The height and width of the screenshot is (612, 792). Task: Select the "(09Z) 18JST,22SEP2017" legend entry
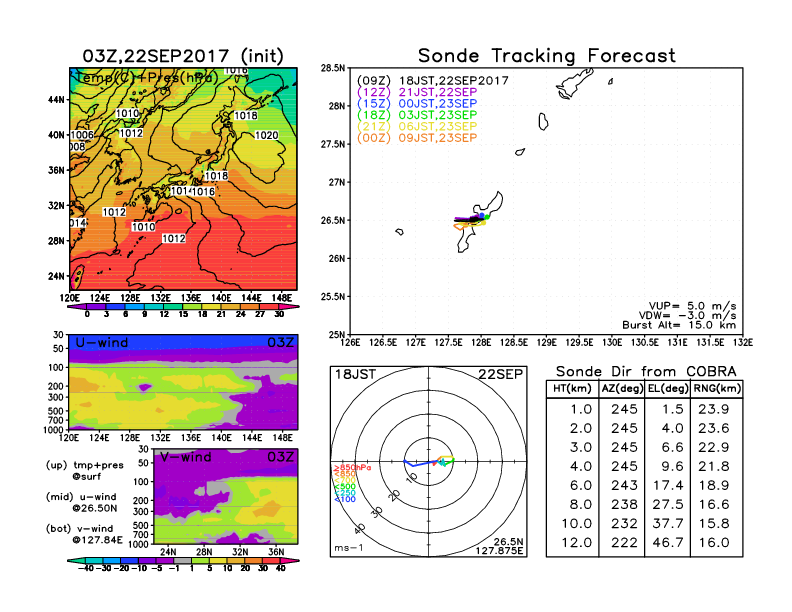(x=432, y=81)
